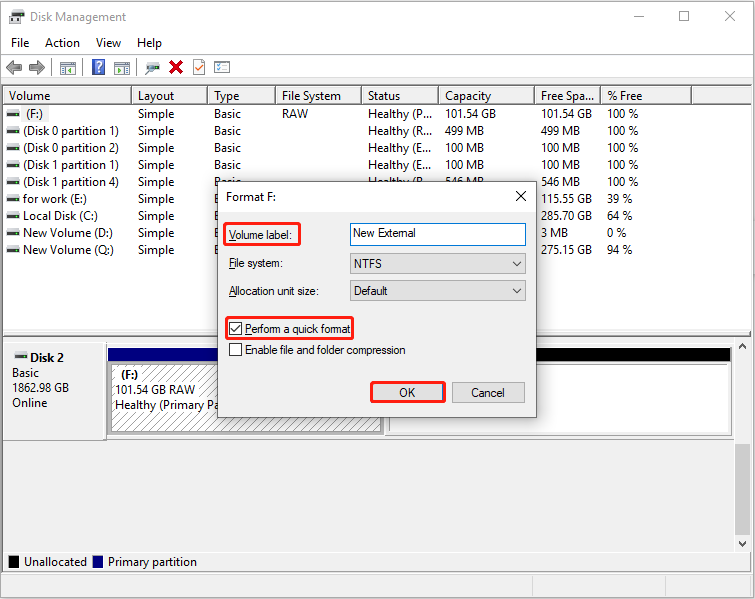Screen dimensions: 755x599
Task: Open Help via the blue question mark icon
Action: [99, 67]
